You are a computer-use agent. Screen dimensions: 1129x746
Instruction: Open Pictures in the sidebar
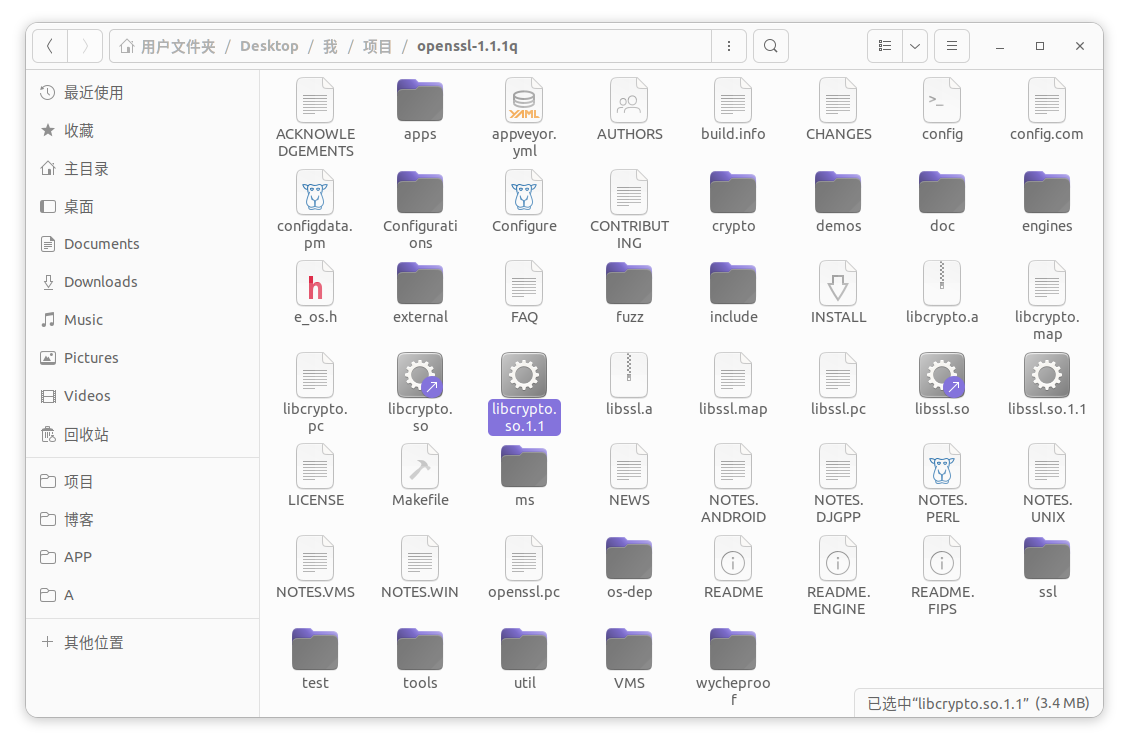143,358
